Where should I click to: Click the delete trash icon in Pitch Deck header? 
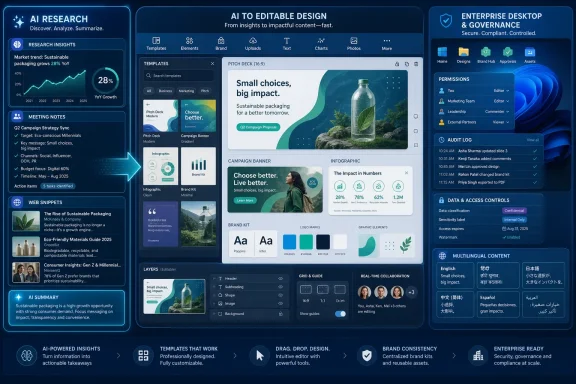pos(416,64)
